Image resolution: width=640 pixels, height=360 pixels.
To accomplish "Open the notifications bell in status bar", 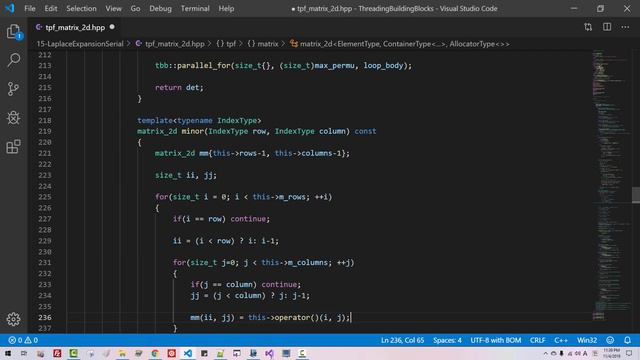I will click(627, 340).
